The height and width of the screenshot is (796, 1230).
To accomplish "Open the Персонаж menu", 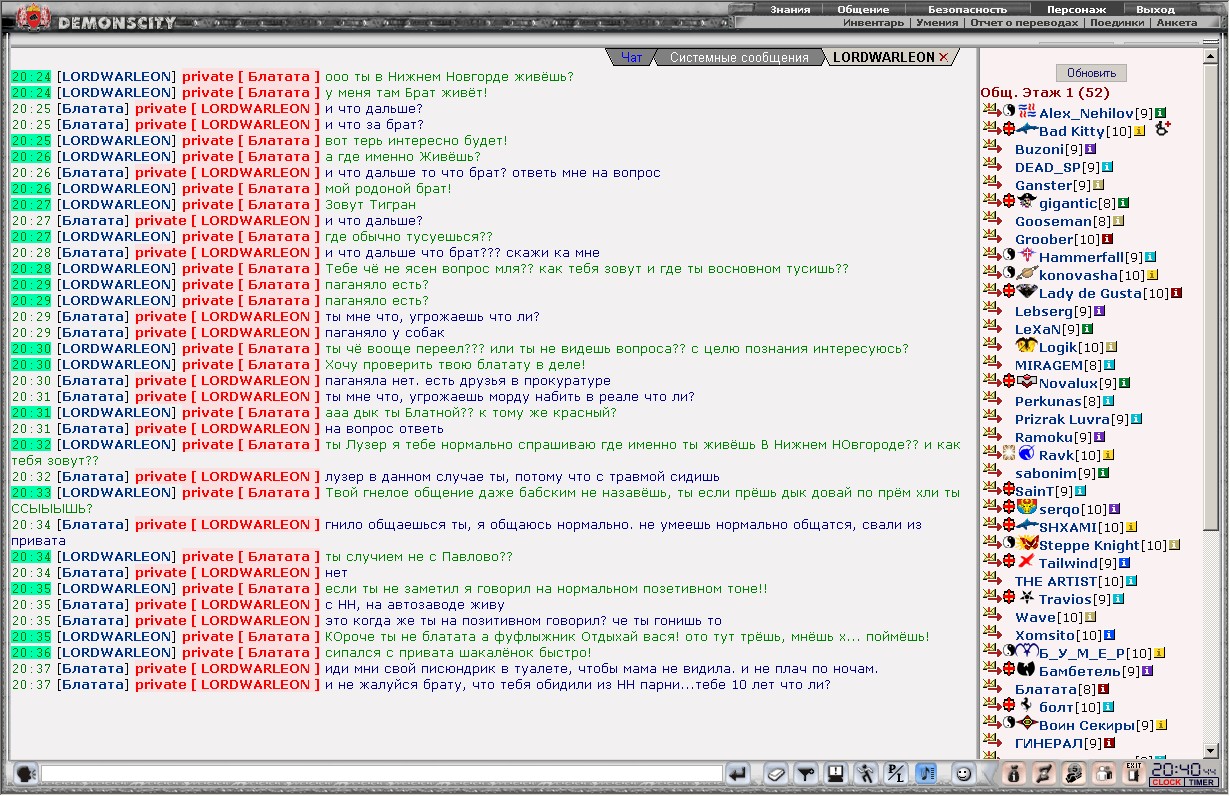I will pyautogui.click(x=1075, y=9).
